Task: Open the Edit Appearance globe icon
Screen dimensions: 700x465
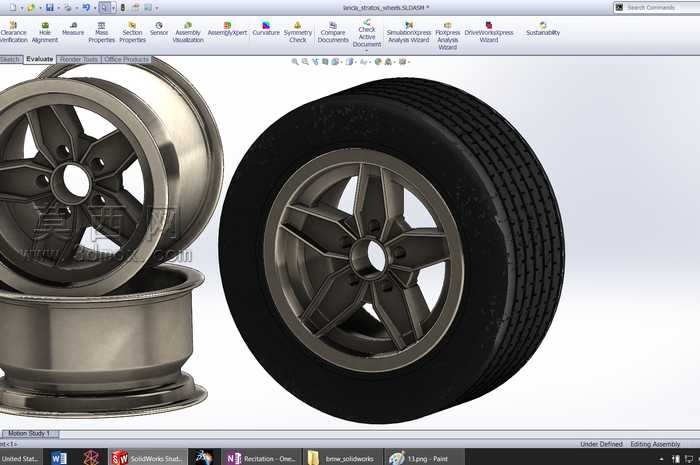Action: (378, 62)
